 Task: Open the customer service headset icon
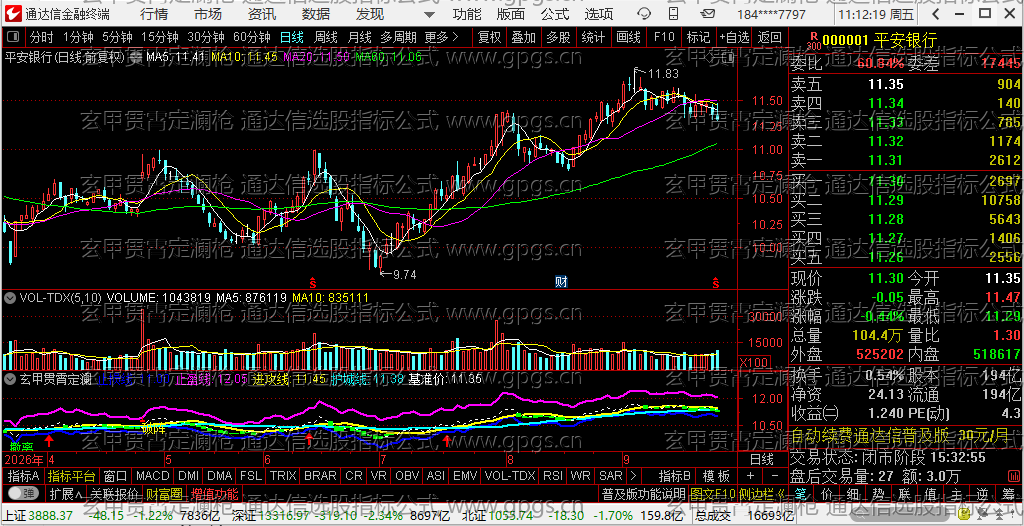(x=644, y=14)
